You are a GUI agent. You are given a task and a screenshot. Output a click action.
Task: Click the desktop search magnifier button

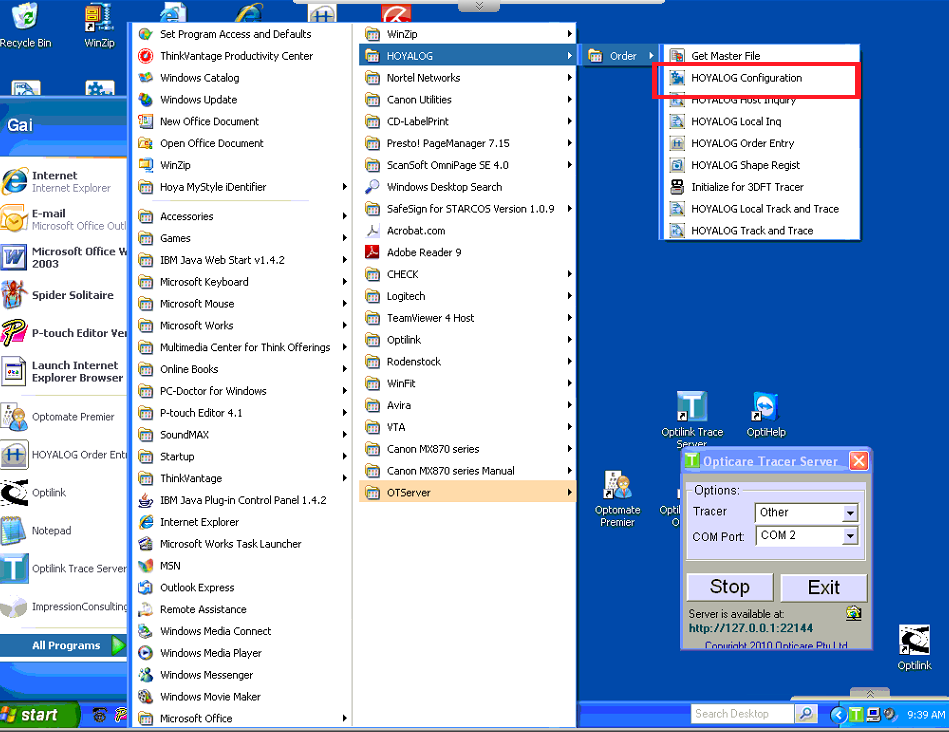pyautogui.click(x=806, y=714)
